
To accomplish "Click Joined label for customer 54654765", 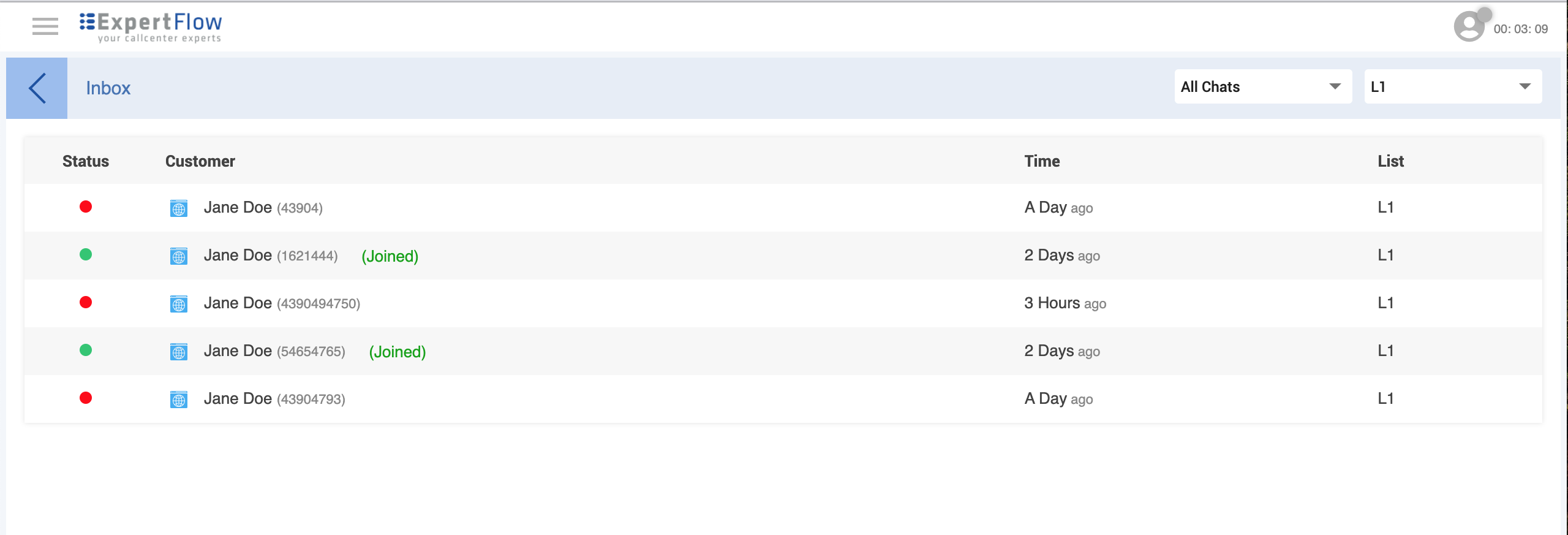I will click(397, 352).
